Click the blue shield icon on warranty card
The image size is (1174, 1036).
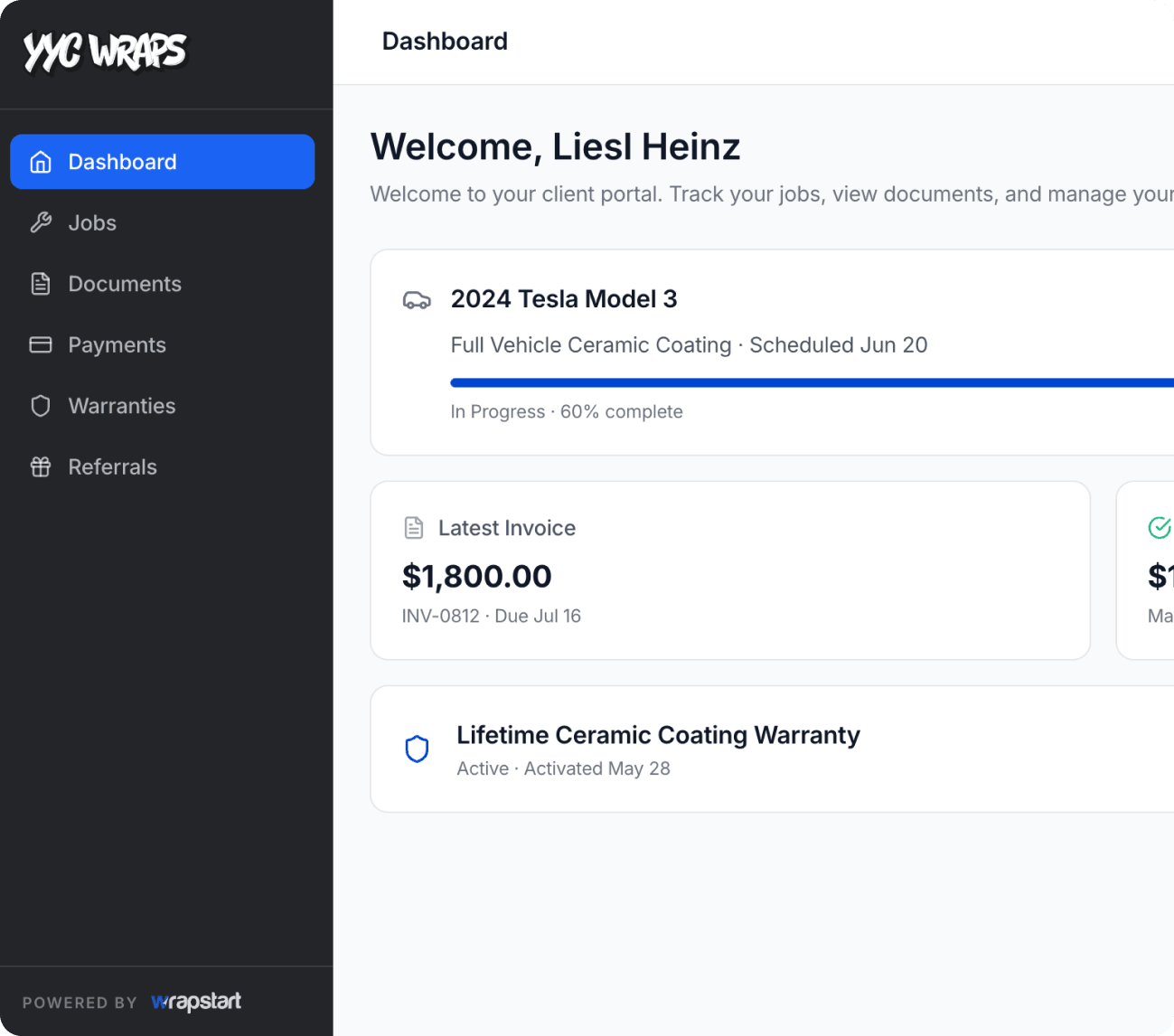click(417, 749)
